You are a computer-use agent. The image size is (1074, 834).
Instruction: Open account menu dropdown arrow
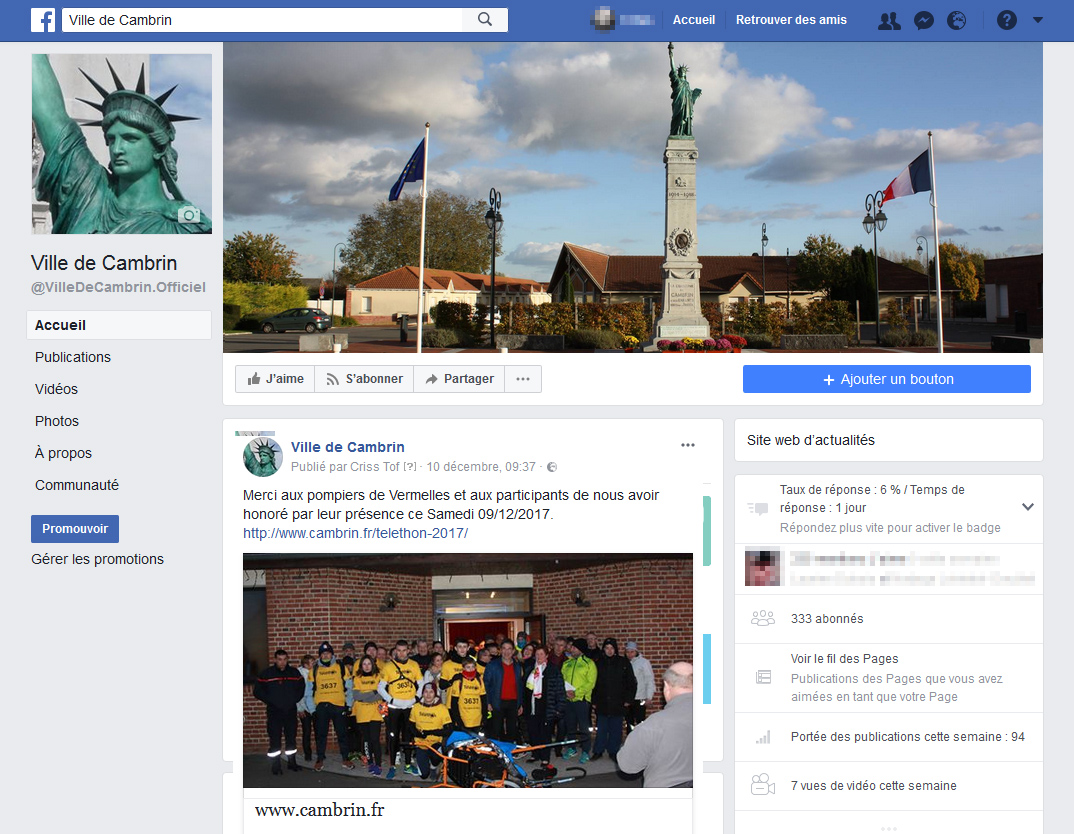(x=1038, y=21)
